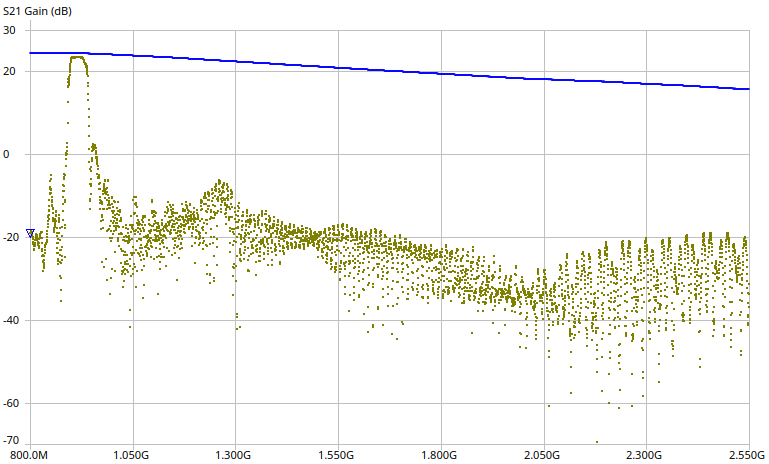769x464 pixels.
Task: Click the -40 y-axis label
Action: click(x=9, y=320)
